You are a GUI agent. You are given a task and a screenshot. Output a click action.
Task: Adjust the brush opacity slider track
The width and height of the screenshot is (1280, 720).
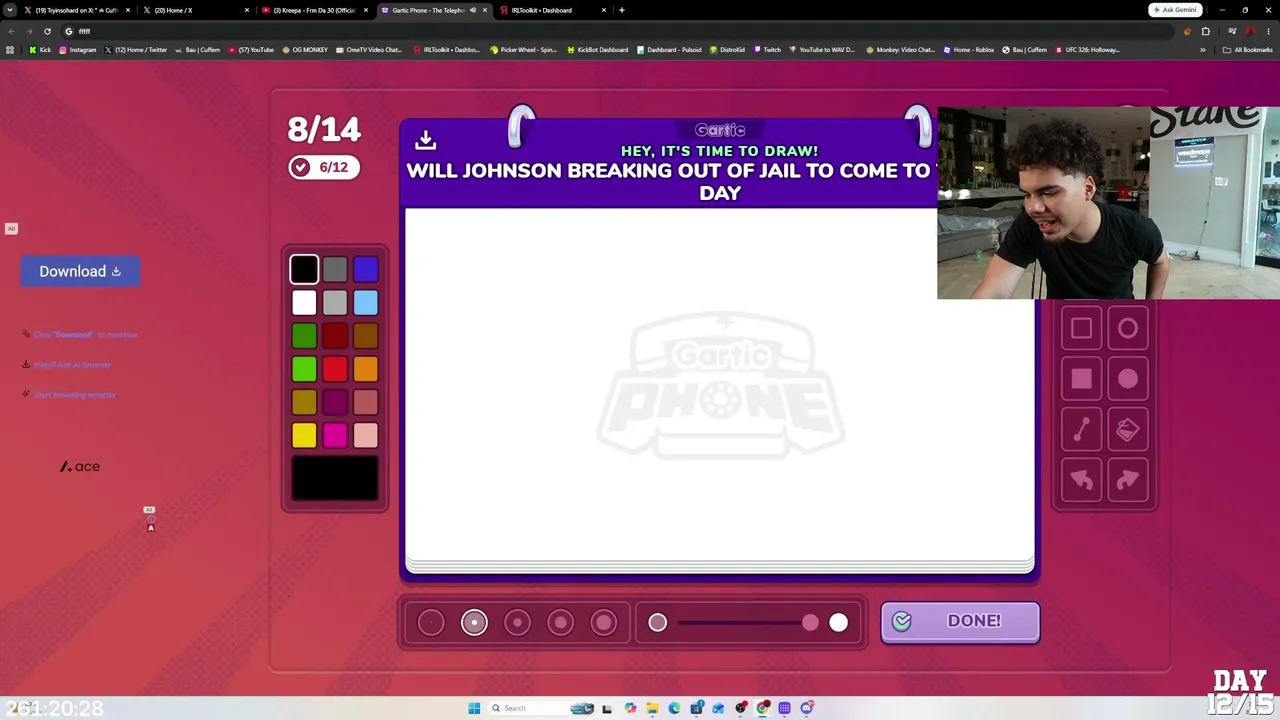pyautogui.click(x=748, y=623)
